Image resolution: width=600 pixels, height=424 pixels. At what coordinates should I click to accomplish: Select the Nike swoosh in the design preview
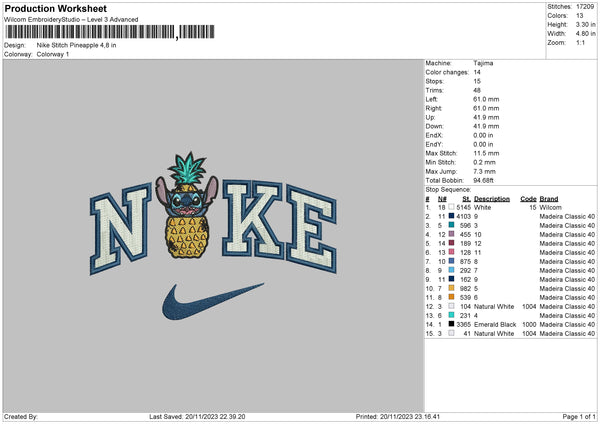pyautogui.click(x=213, y=302)
